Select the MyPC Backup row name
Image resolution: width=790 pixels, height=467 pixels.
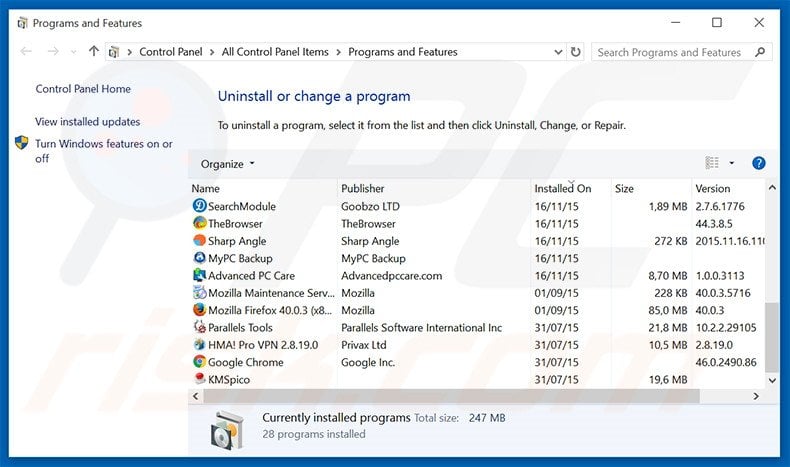pyautogui.click(x=240, y=258)
